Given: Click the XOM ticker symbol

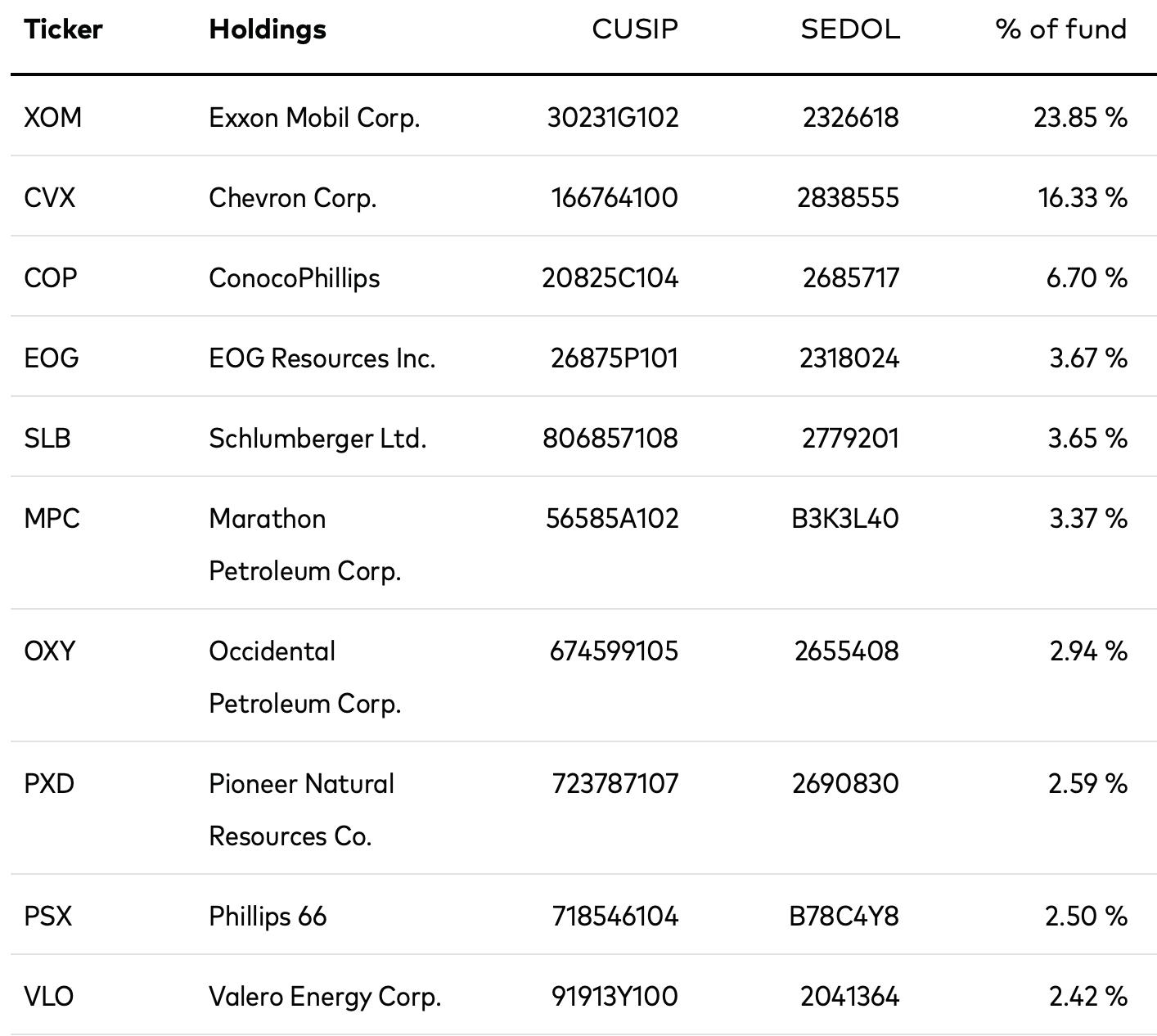Looking at the screenshot, I should click(x=53, y=118).
